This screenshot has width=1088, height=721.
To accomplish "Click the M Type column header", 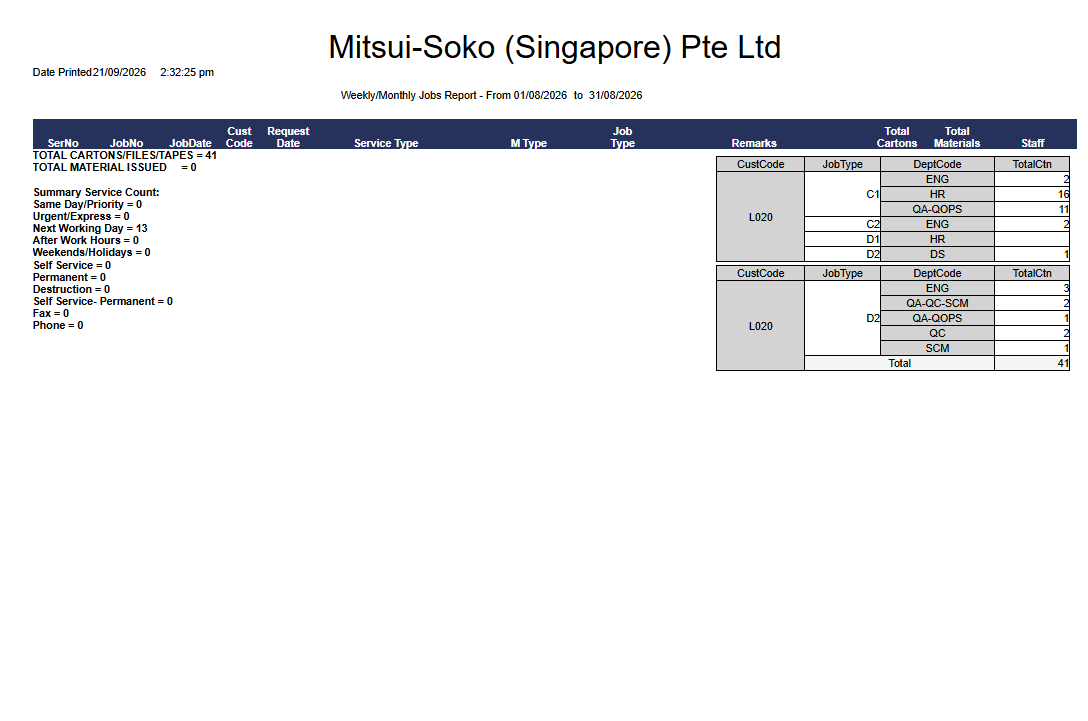I will click(x=529, y=143).
